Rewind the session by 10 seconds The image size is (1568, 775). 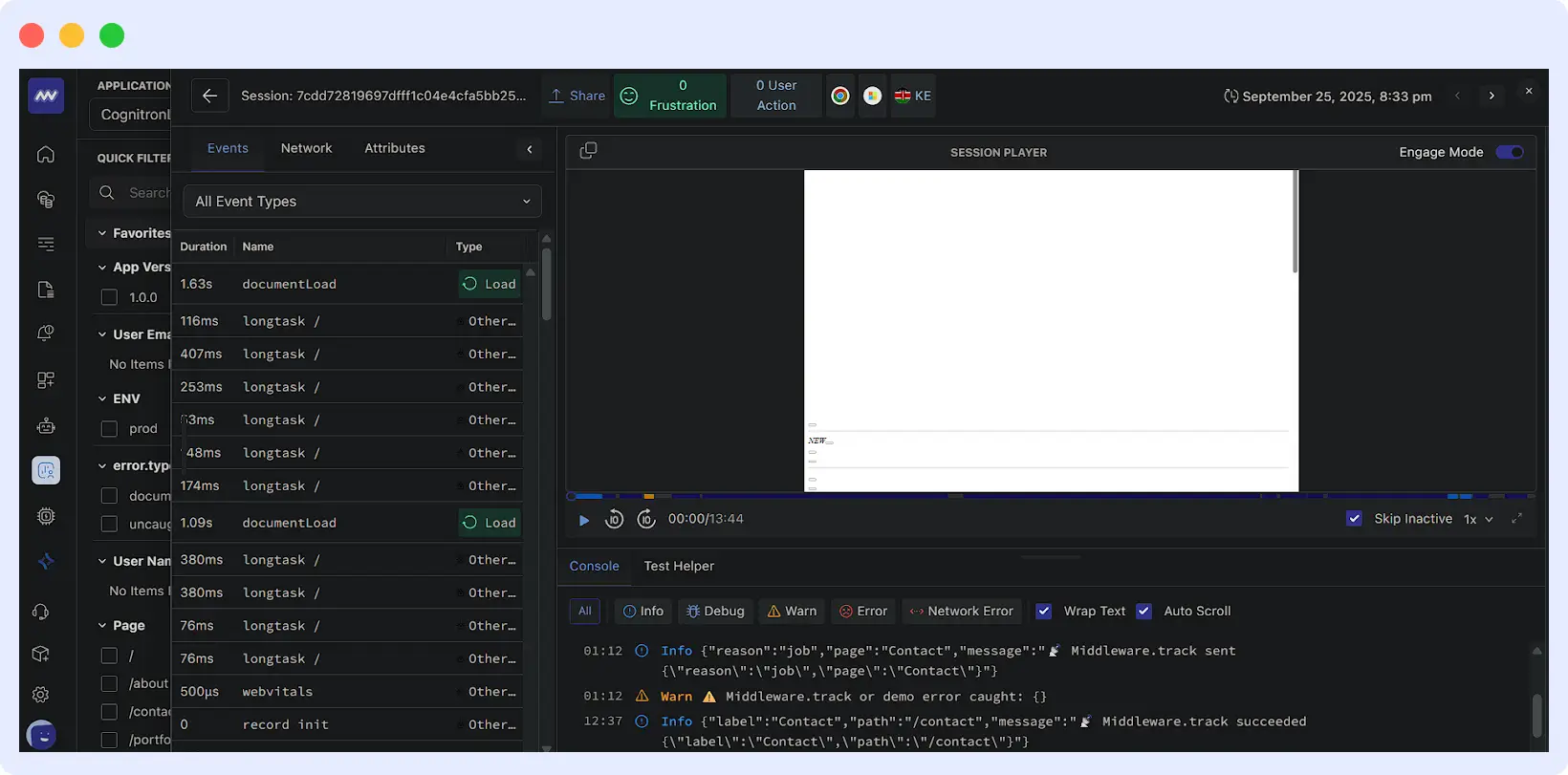pyautogui.click(x=615, y=519)
